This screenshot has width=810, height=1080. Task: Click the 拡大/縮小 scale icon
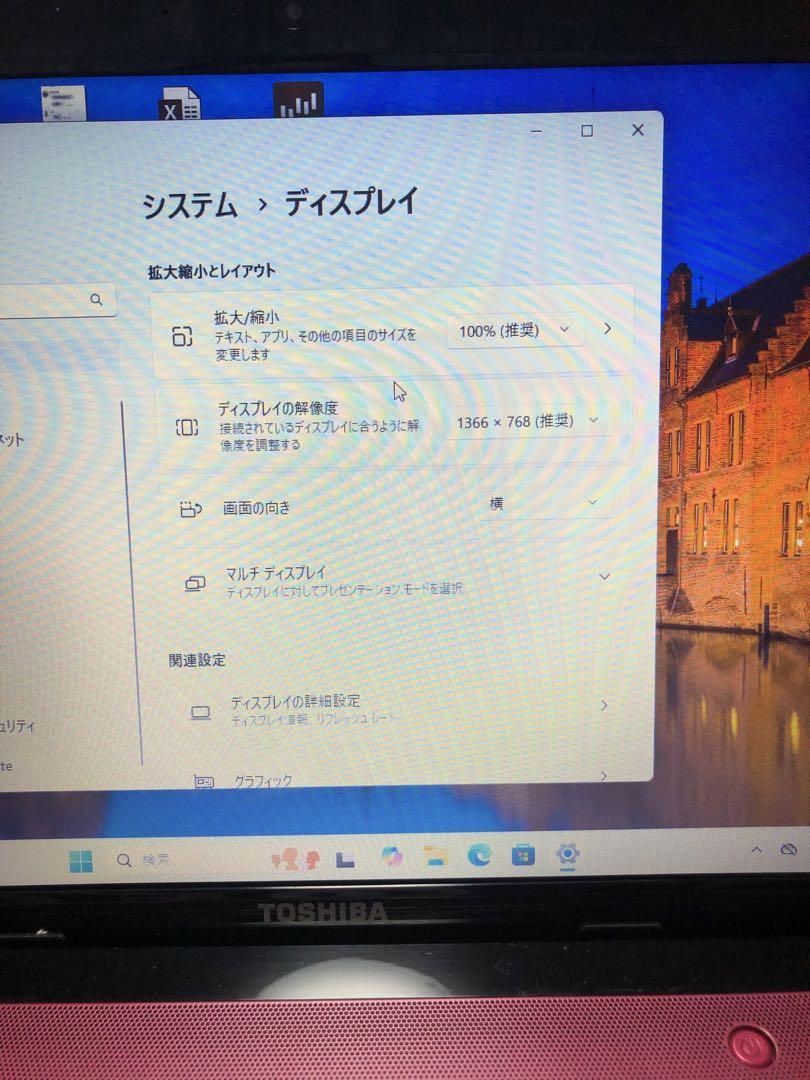[x=182, y=335]
